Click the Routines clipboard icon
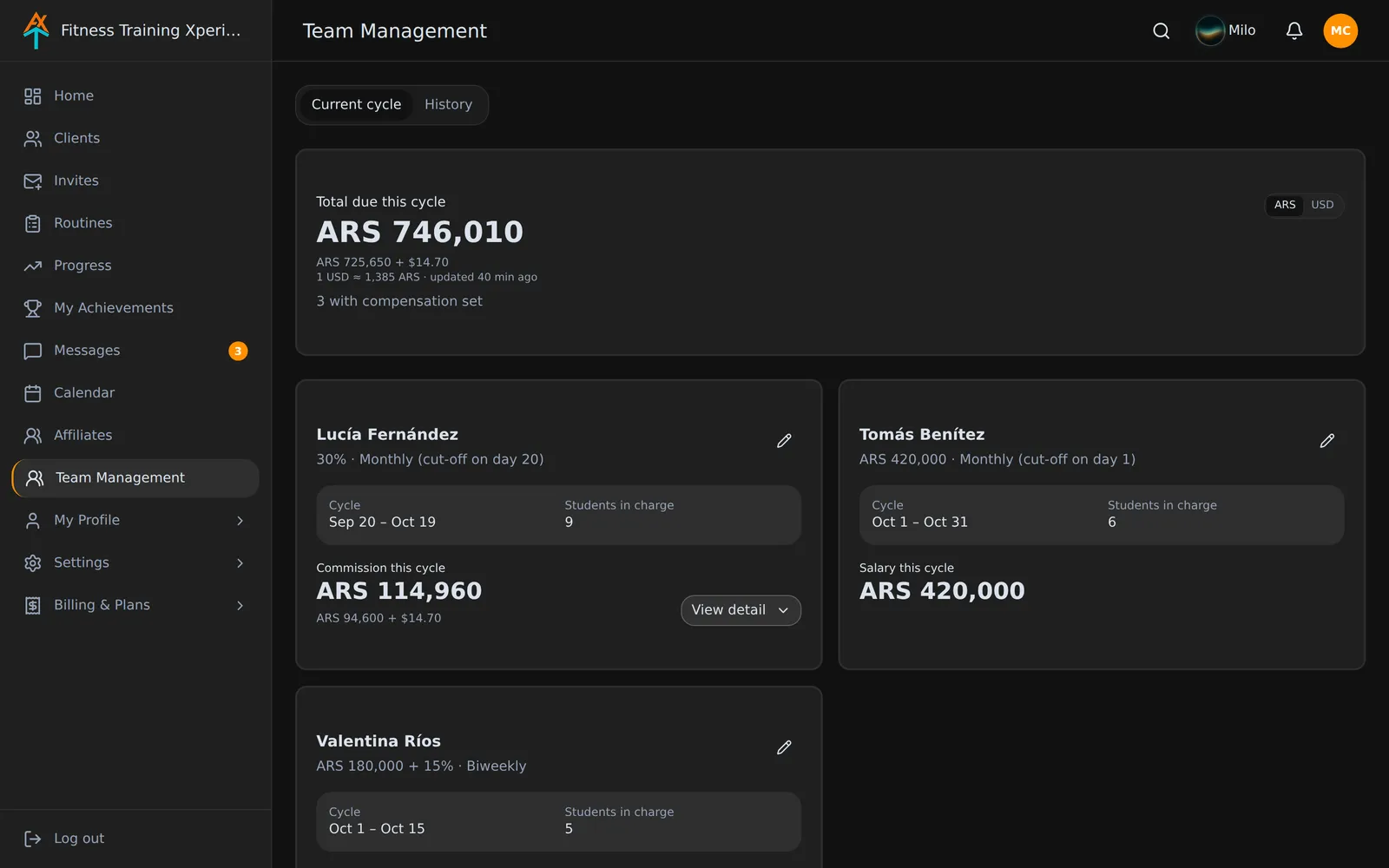This screenshot has height=868, width=1389. 33,224
